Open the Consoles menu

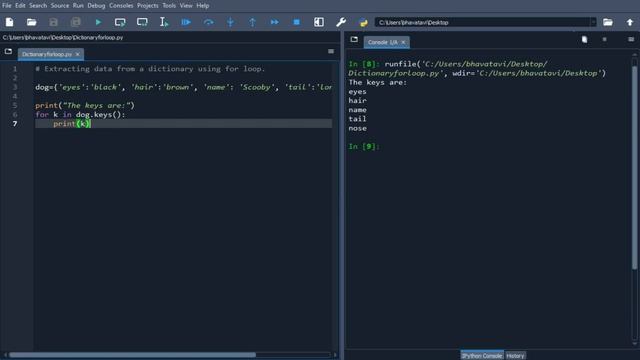(121, 6)
